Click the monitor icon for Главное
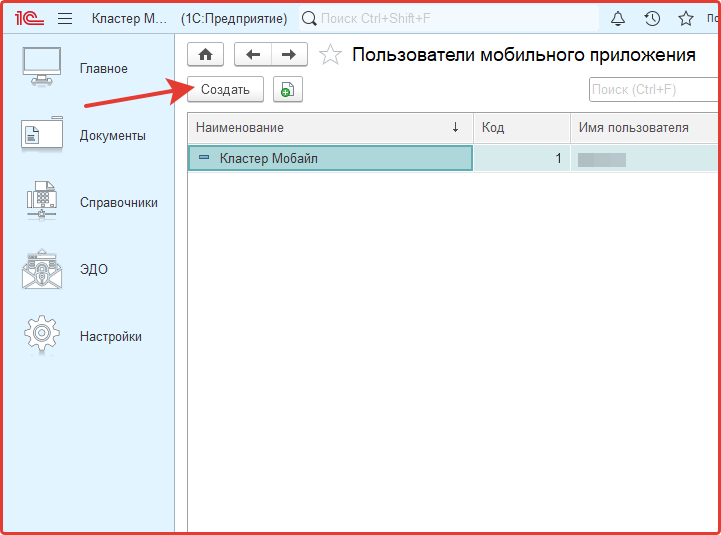The width and height of the screenshot is (721, 535). [x=42, y=66]
